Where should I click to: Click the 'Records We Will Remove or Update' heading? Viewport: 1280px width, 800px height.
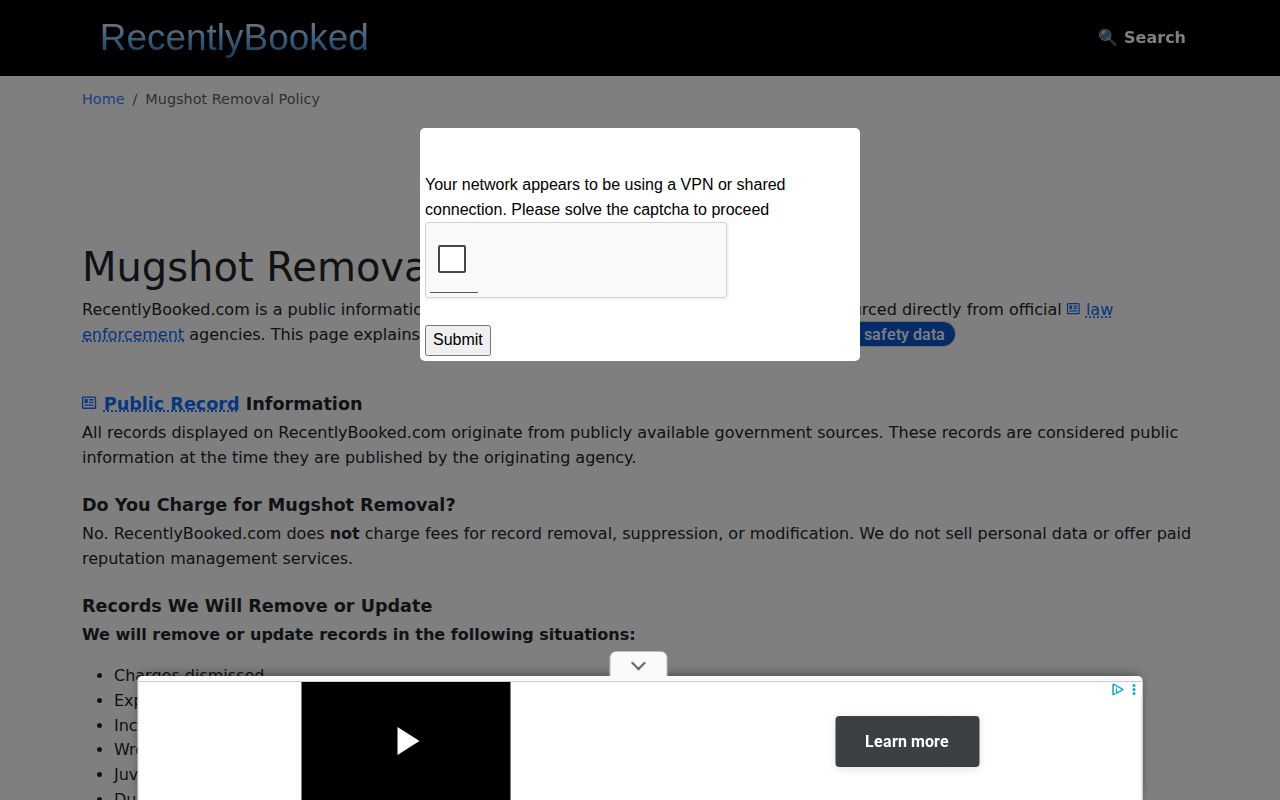coord(257,606)
